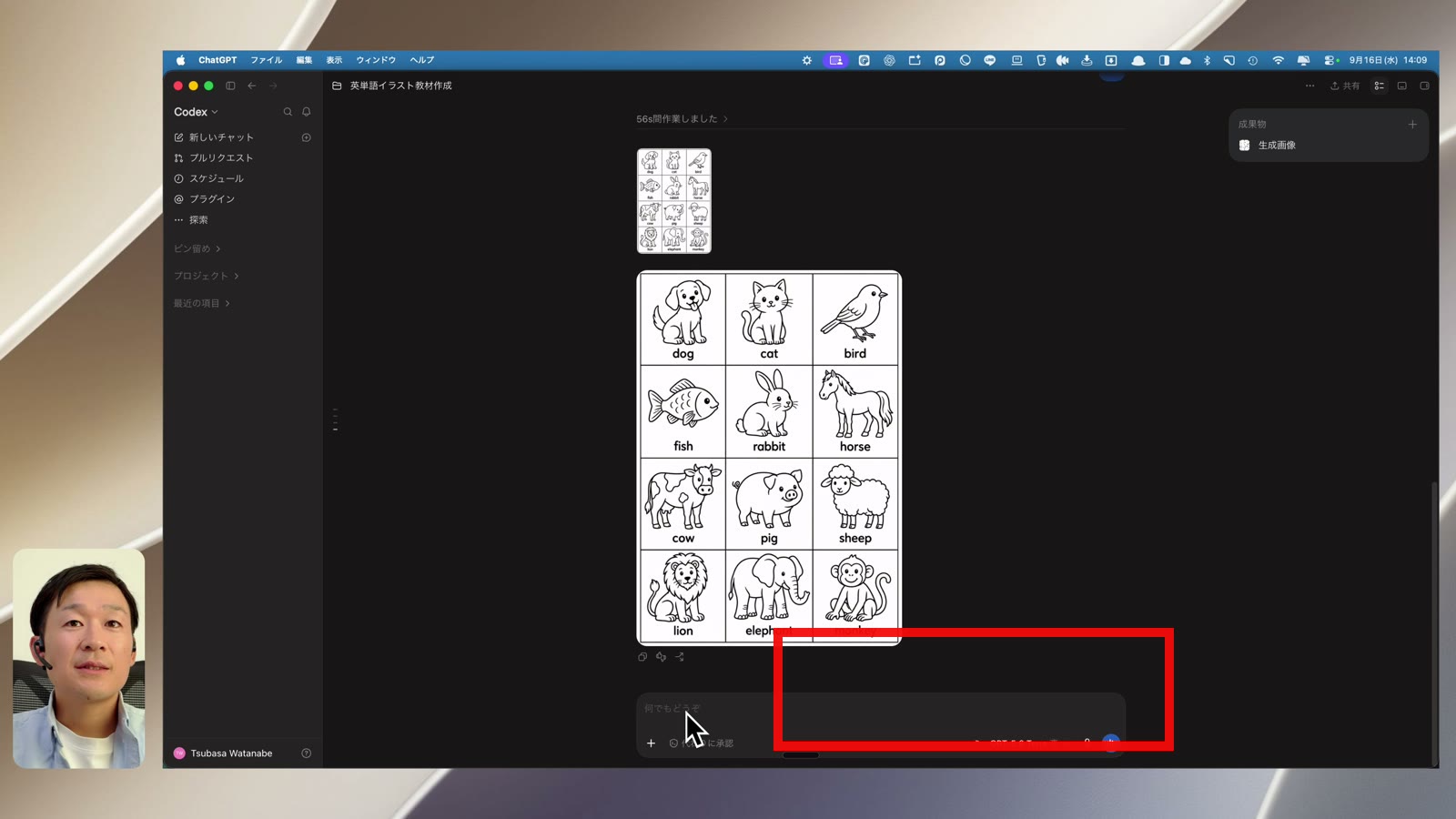Click the sidebar search icon

tap(288, 112)
